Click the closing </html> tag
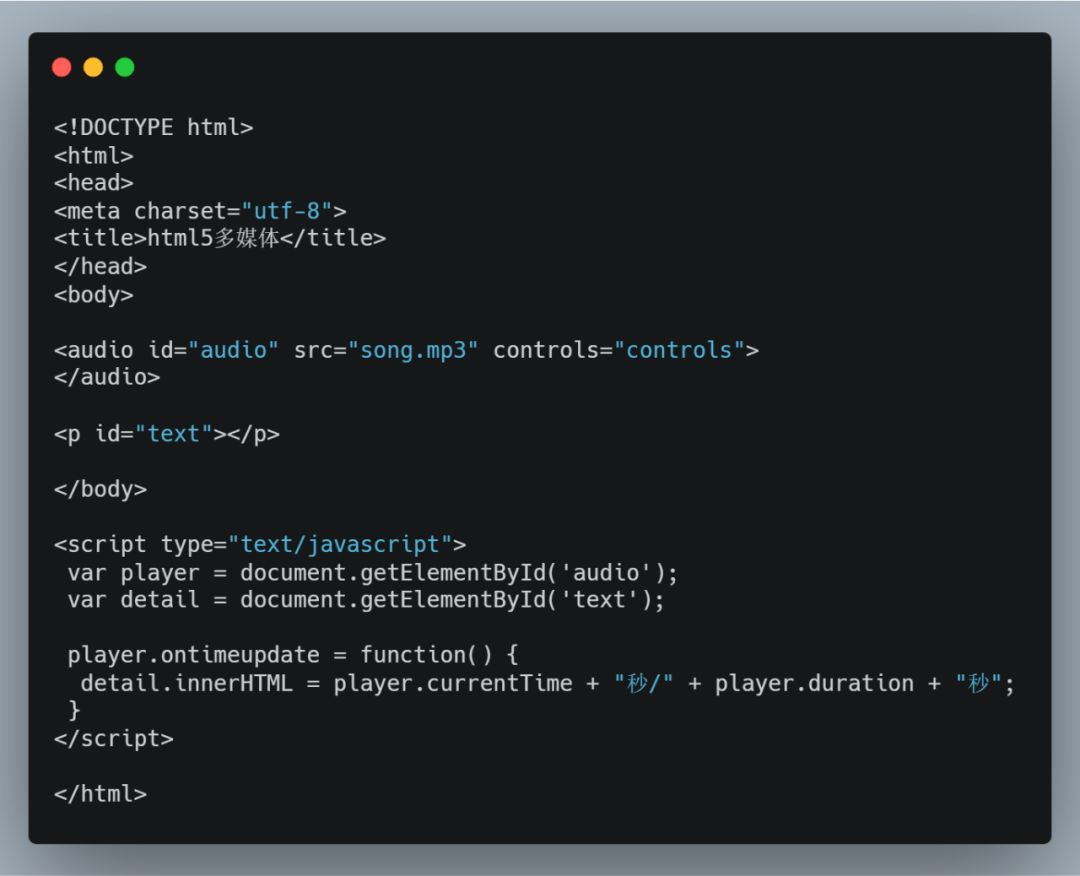 coord(100,794)
